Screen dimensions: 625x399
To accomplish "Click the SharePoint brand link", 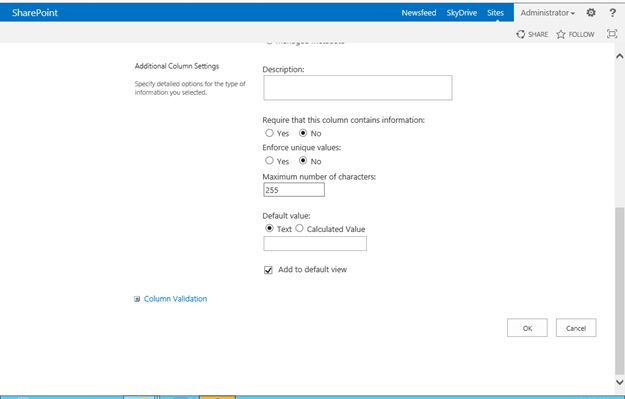I will [35, 13].
